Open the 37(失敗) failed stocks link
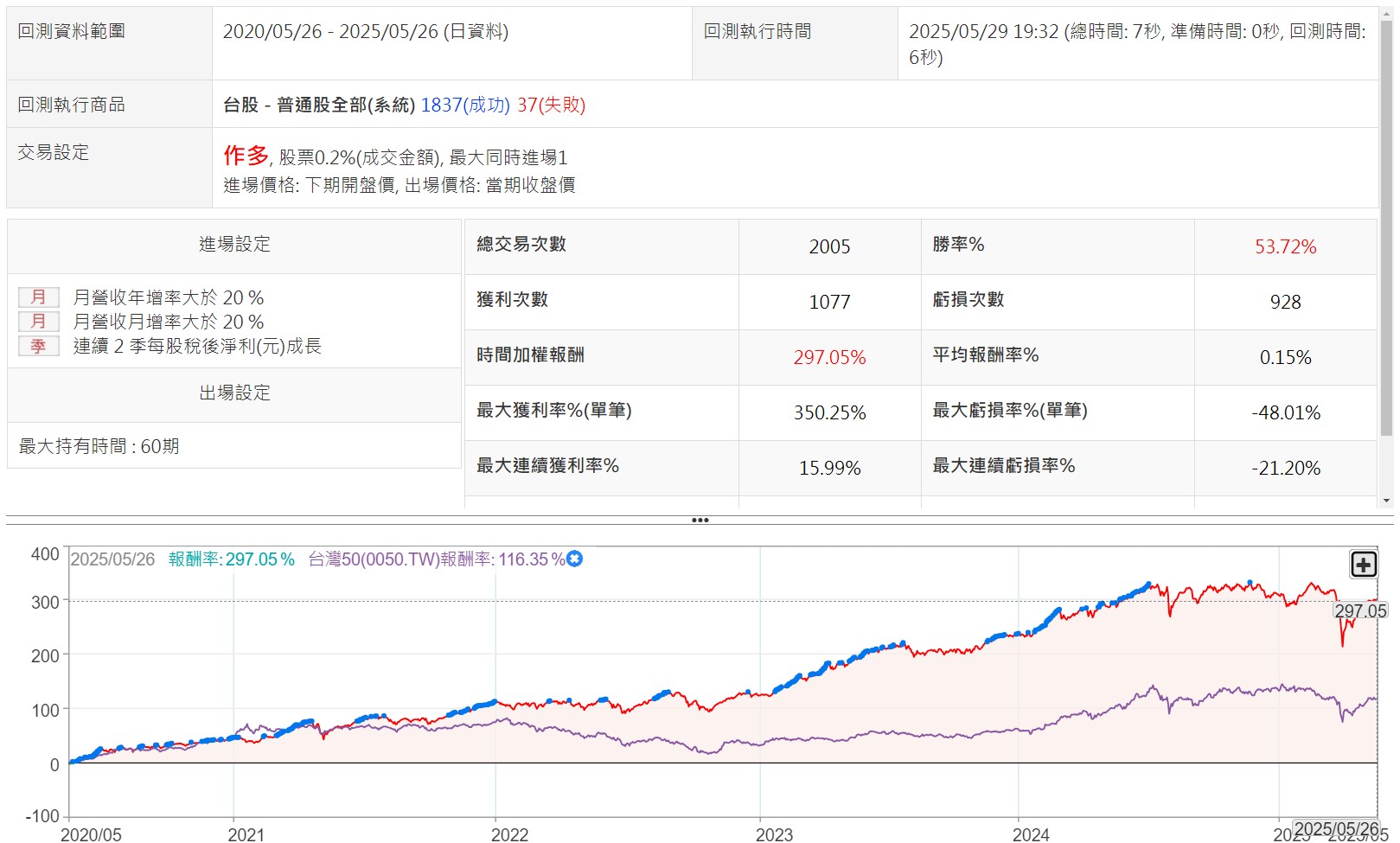1400x843 pixels. [551, 105]
